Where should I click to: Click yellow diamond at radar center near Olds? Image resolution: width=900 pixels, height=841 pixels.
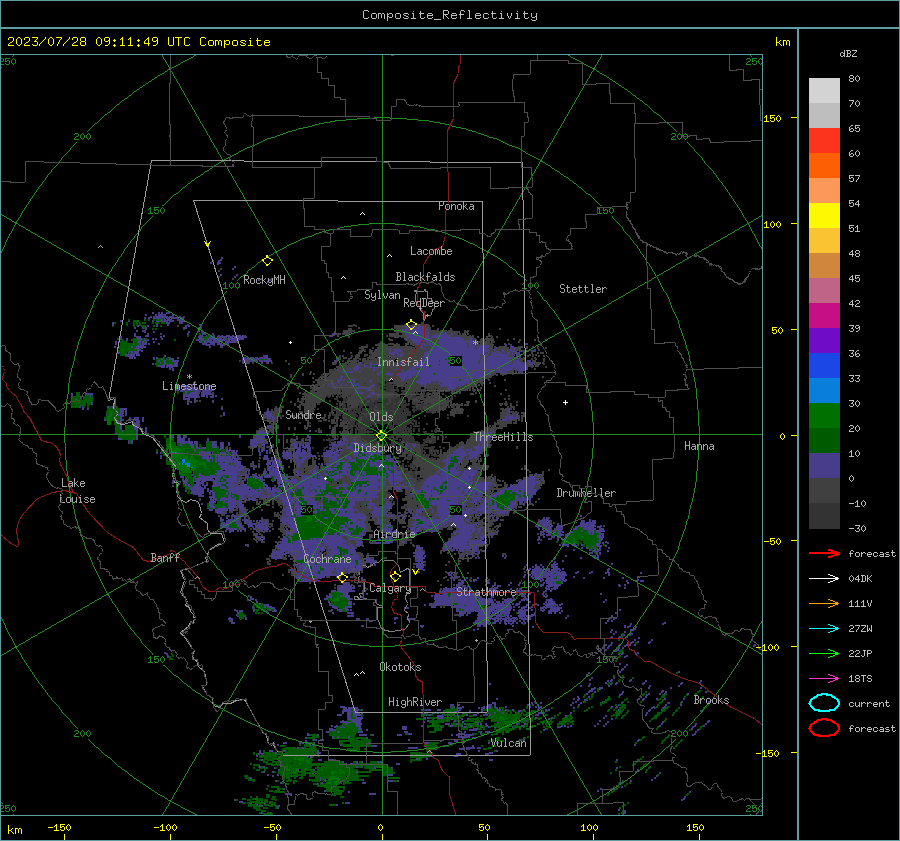click(x=382, y=435)
